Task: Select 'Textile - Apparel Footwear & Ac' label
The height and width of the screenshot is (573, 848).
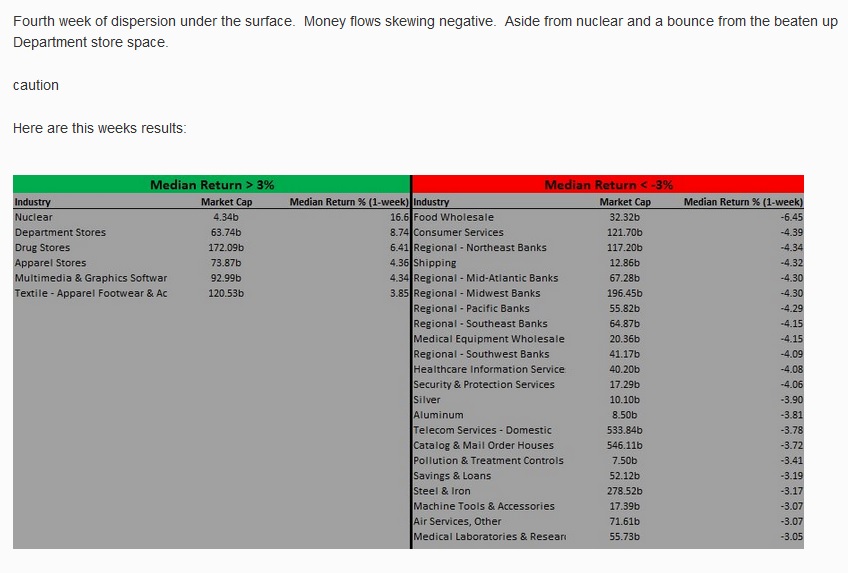Action: 91,292
